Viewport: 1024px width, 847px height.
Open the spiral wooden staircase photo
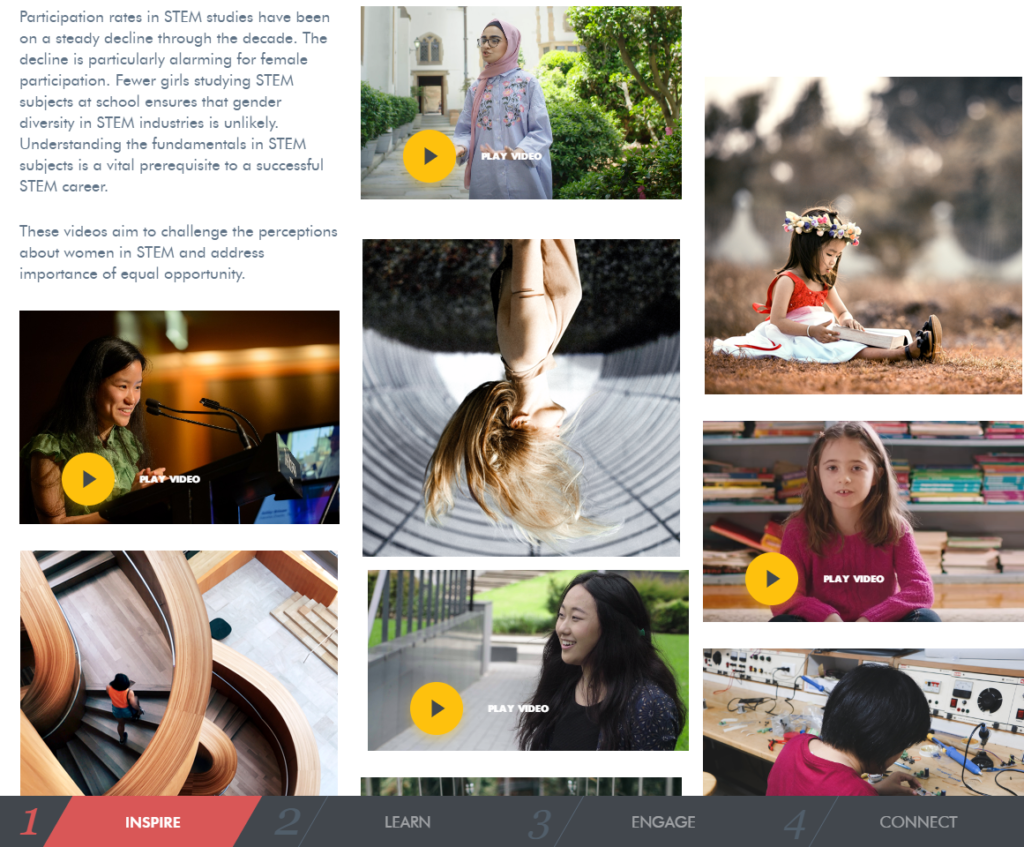click(179, 673)
